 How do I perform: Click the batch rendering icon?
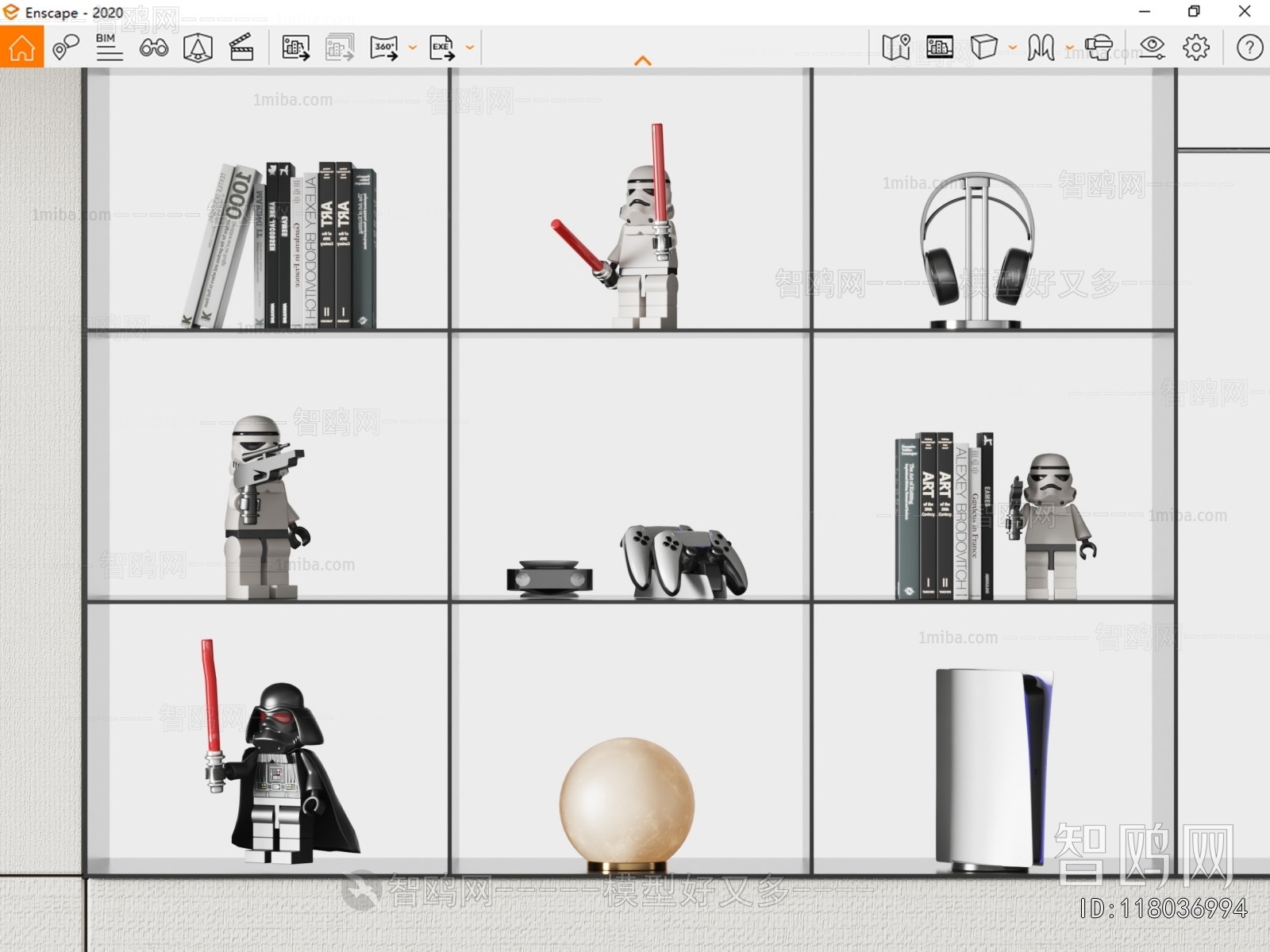click(x=340, y=48)
